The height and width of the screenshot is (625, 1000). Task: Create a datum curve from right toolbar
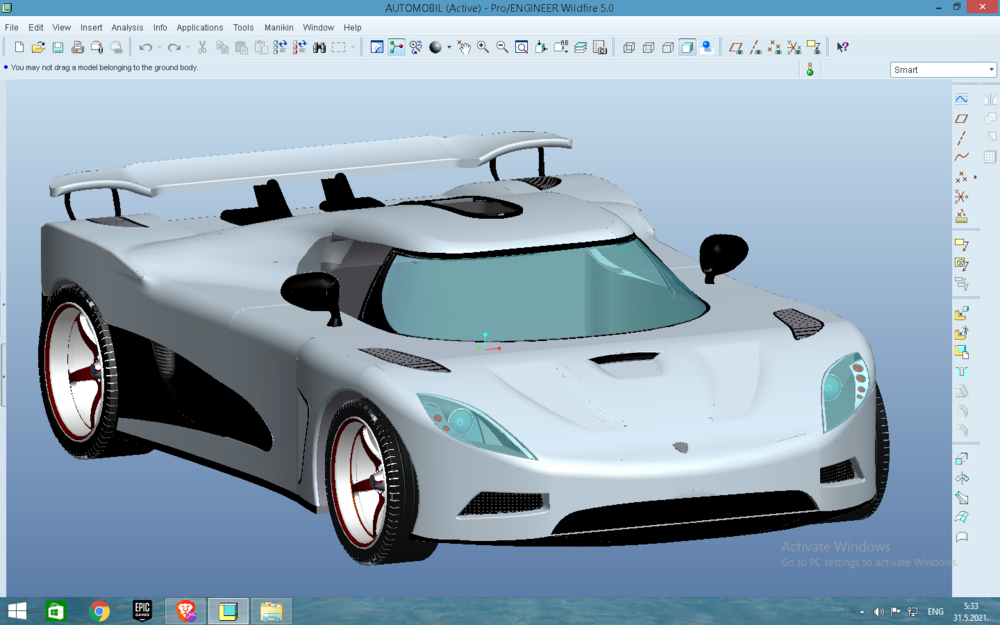(x=961, y=157)
